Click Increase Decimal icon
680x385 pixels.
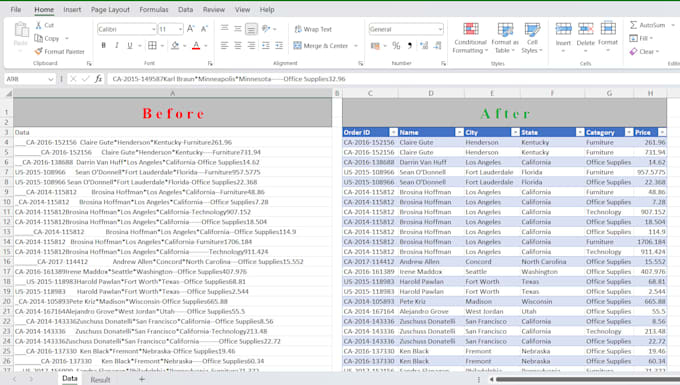click(x=424, y=45)
